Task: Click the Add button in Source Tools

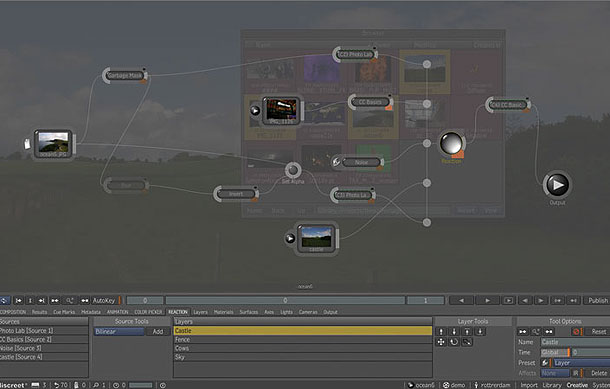Action: pos(158,331)
